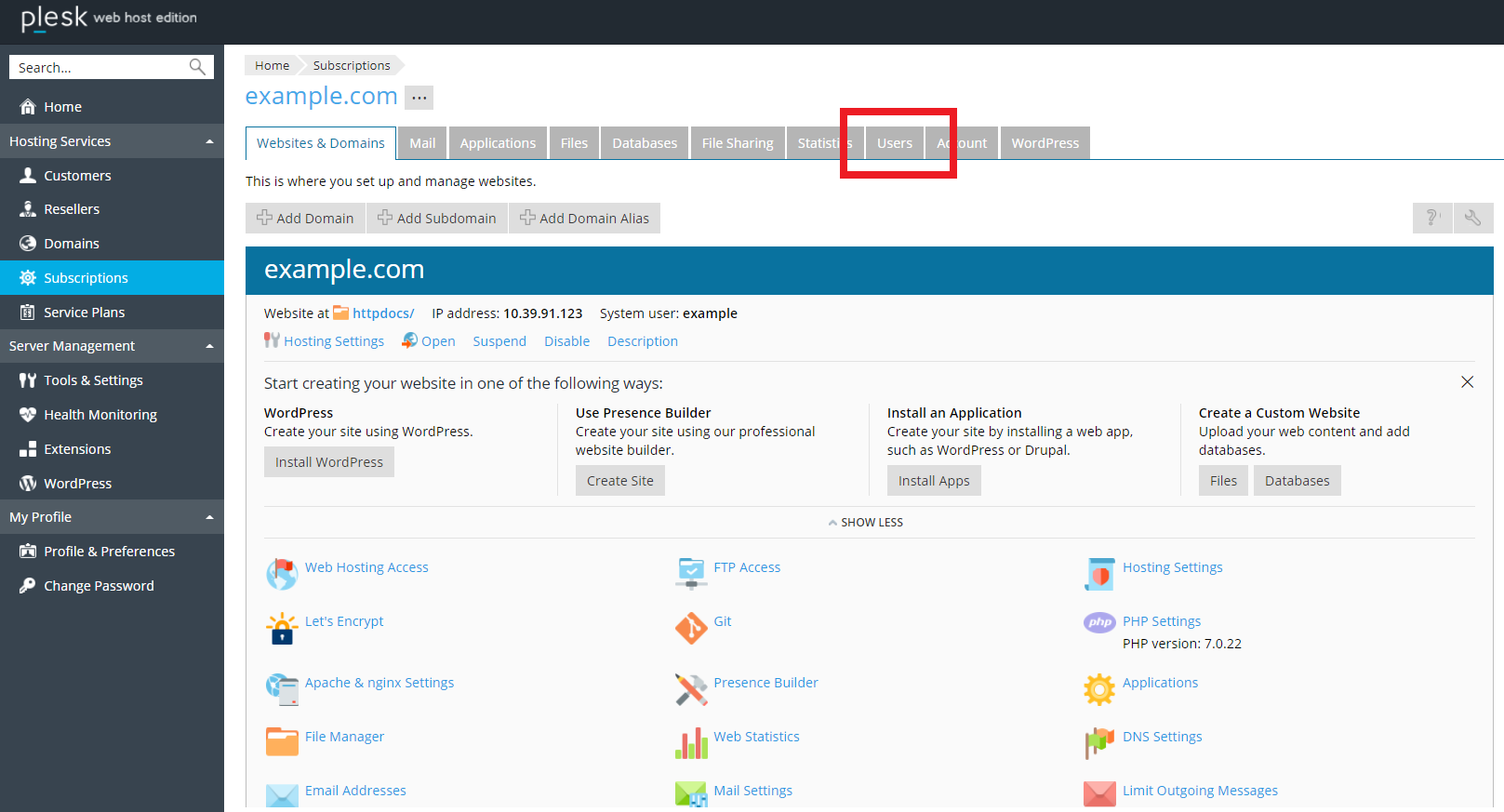Switch to the Users tab
The height and width of the screenshot is (812, 1504).
tap(894, 143)
